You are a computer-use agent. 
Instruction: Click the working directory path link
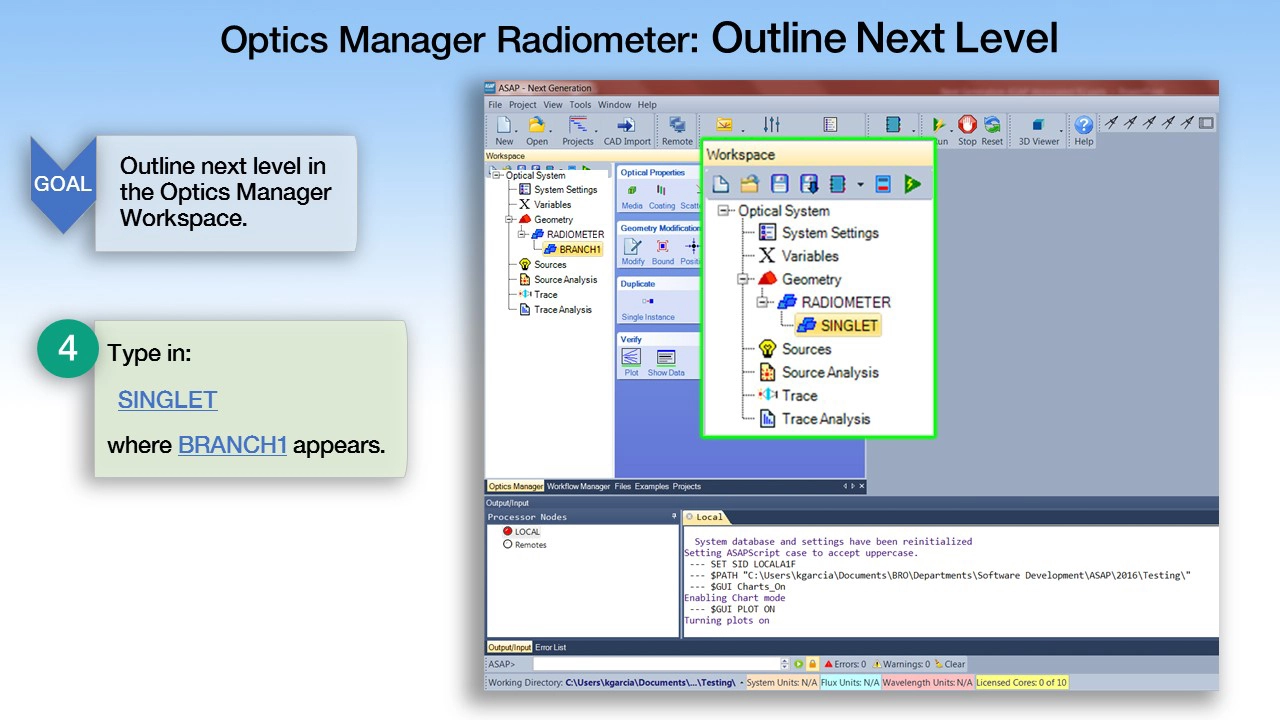pos(650,683)
